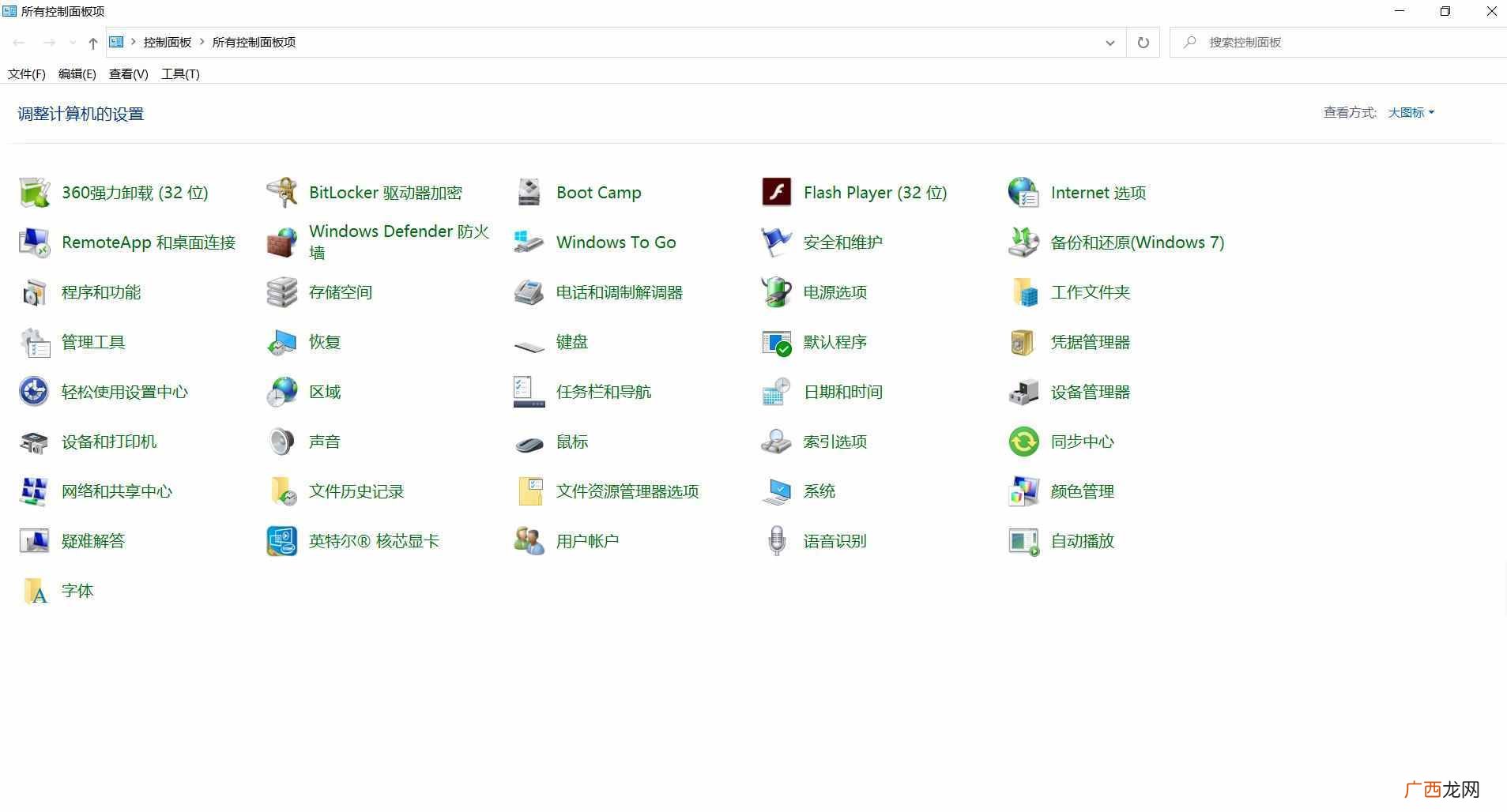Open the 查看(V) menu
This screenshot has height=812, width=1507.
(x=128, y=73)
